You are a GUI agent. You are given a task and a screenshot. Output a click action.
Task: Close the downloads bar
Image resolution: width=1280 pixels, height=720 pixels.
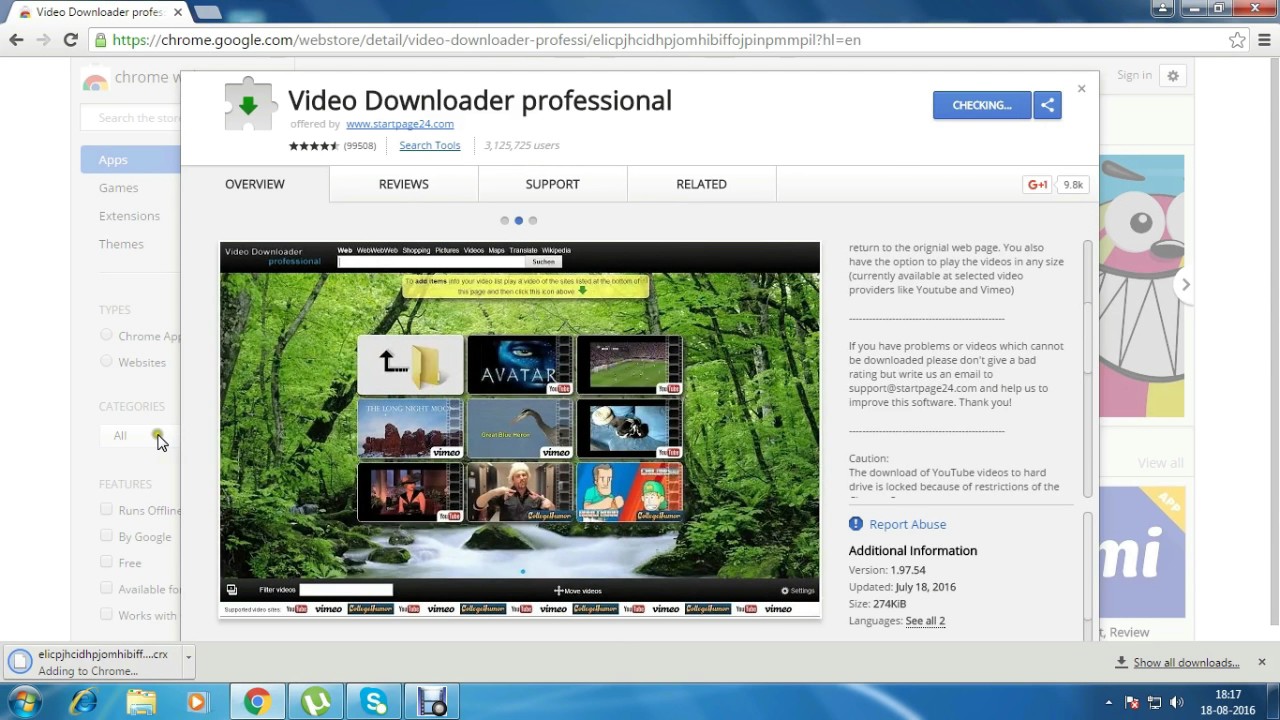click(1262, 662)
